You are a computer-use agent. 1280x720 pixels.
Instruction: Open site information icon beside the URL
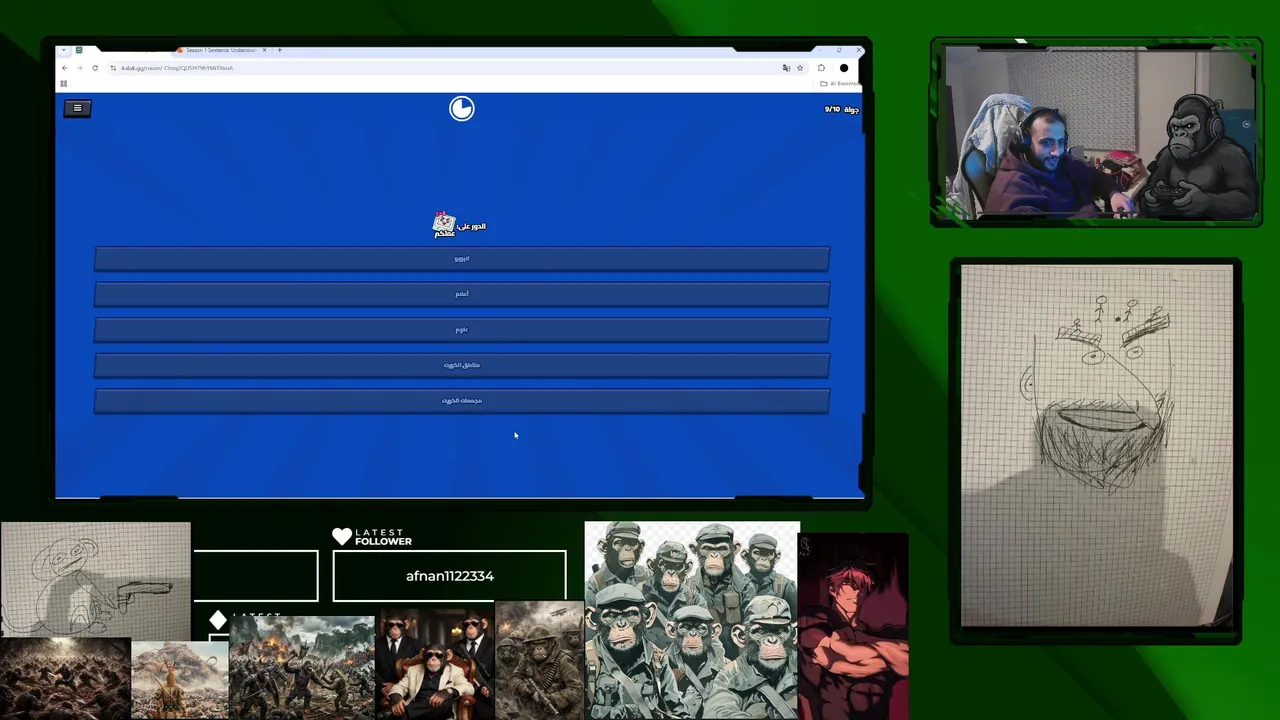point(113,68)
